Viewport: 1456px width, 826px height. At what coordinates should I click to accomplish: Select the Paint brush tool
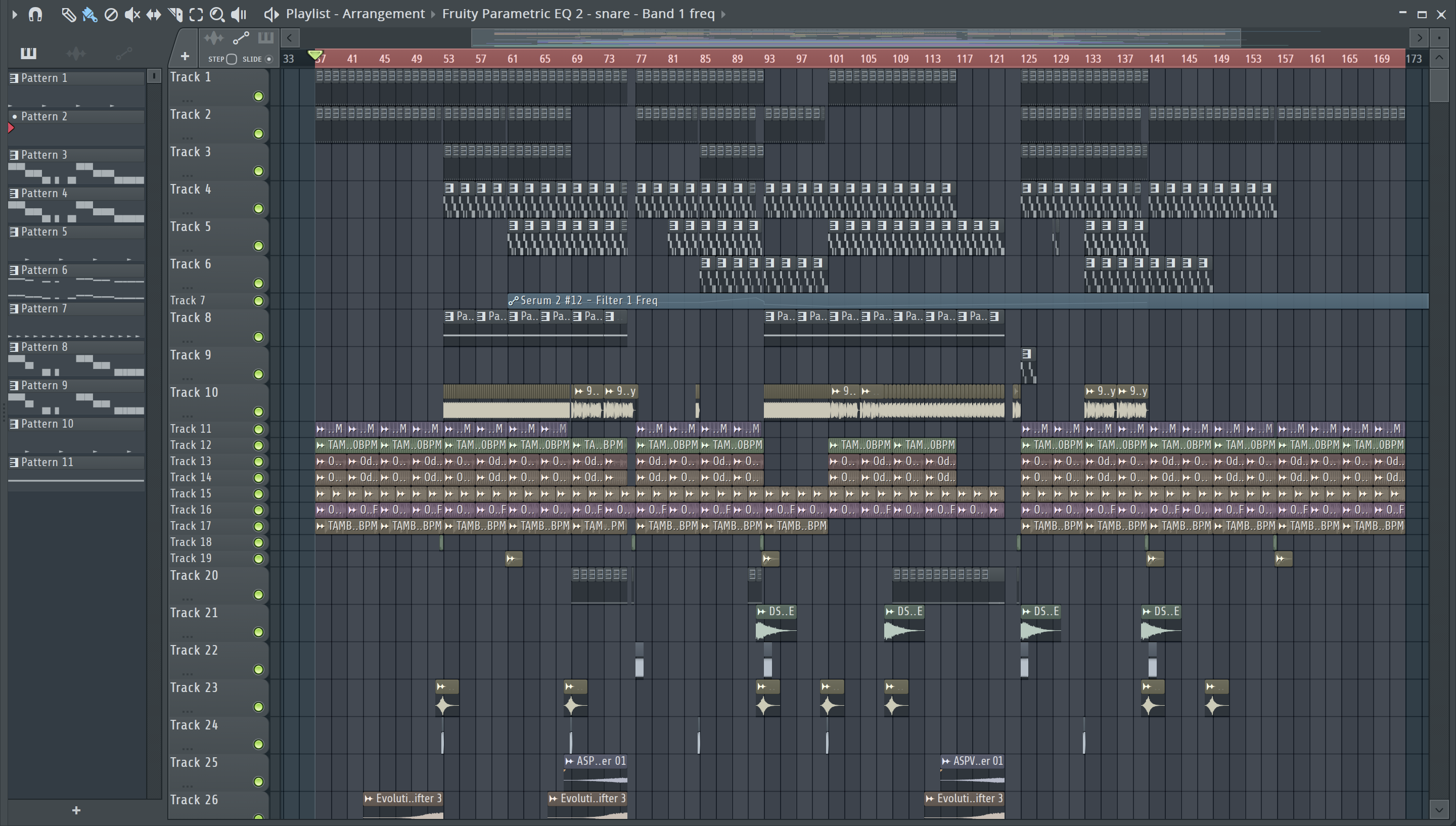89,14
